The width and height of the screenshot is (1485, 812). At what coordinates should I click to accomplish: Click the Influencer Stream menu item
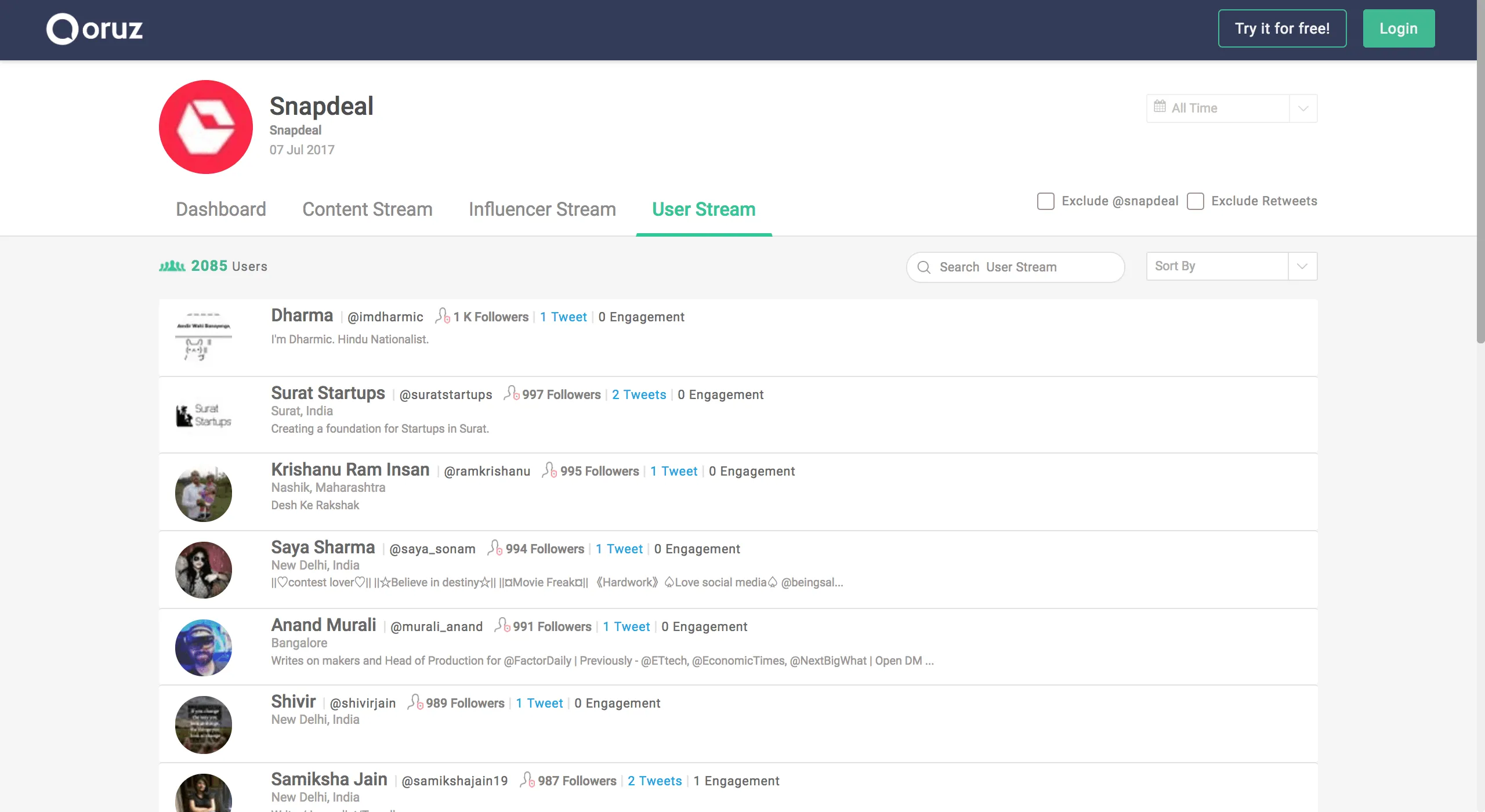point(542,209)
